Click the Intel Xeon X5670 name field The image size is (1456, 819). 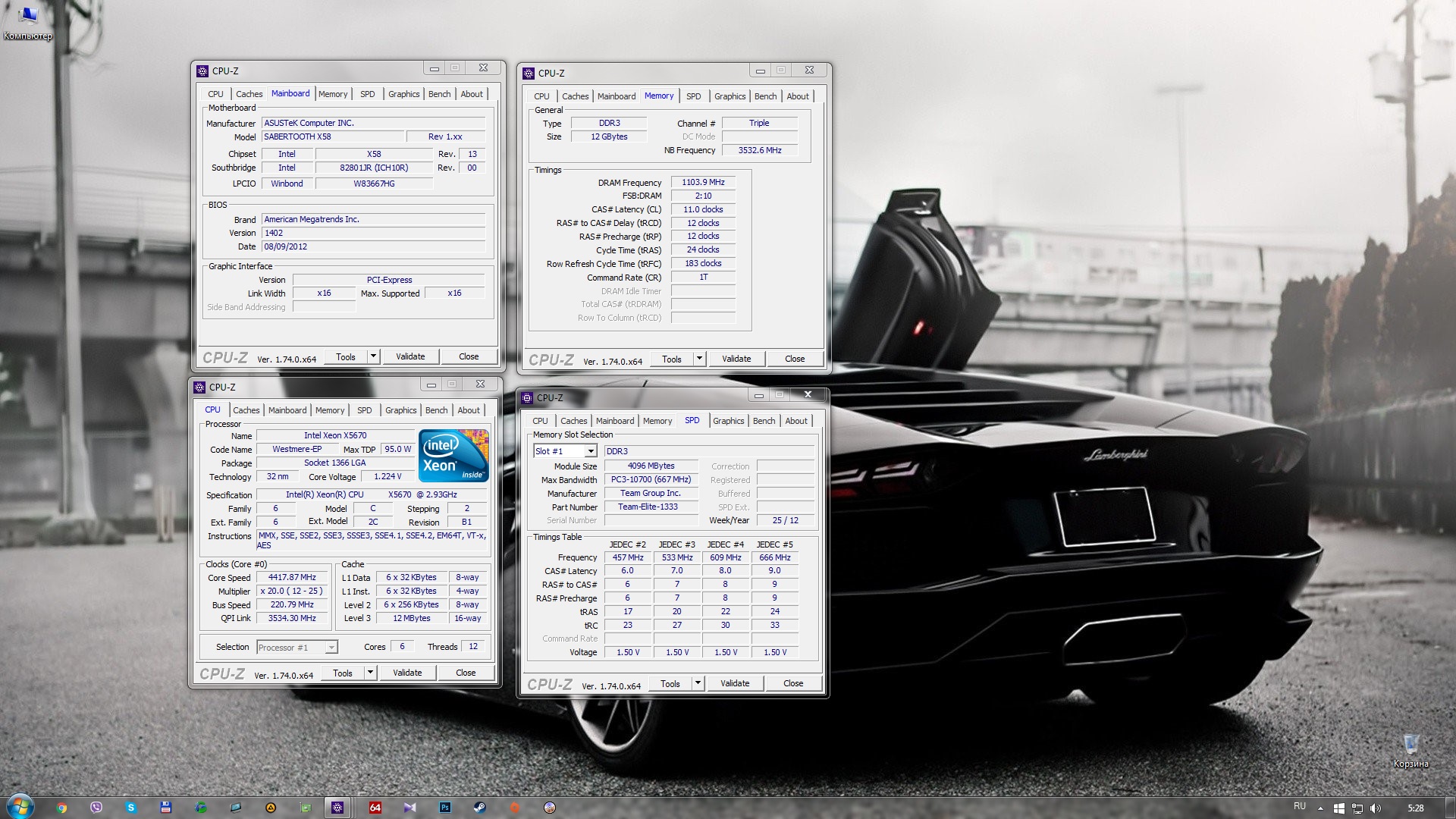[x=335, y=435]
